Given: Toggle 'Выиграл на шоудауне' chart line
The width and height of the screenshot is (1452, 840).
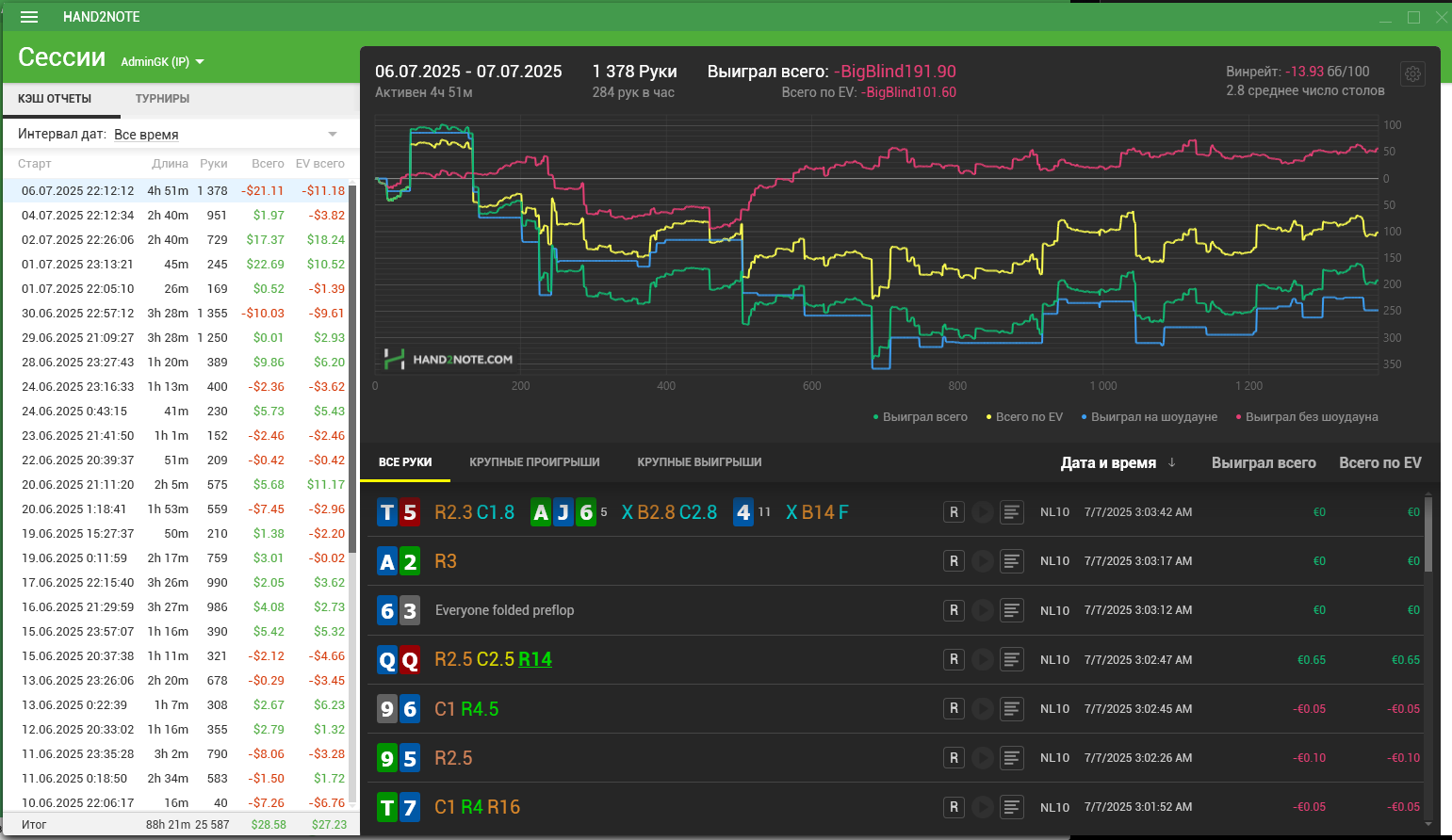Looking at the screenshot, I should pos(1150,416).
